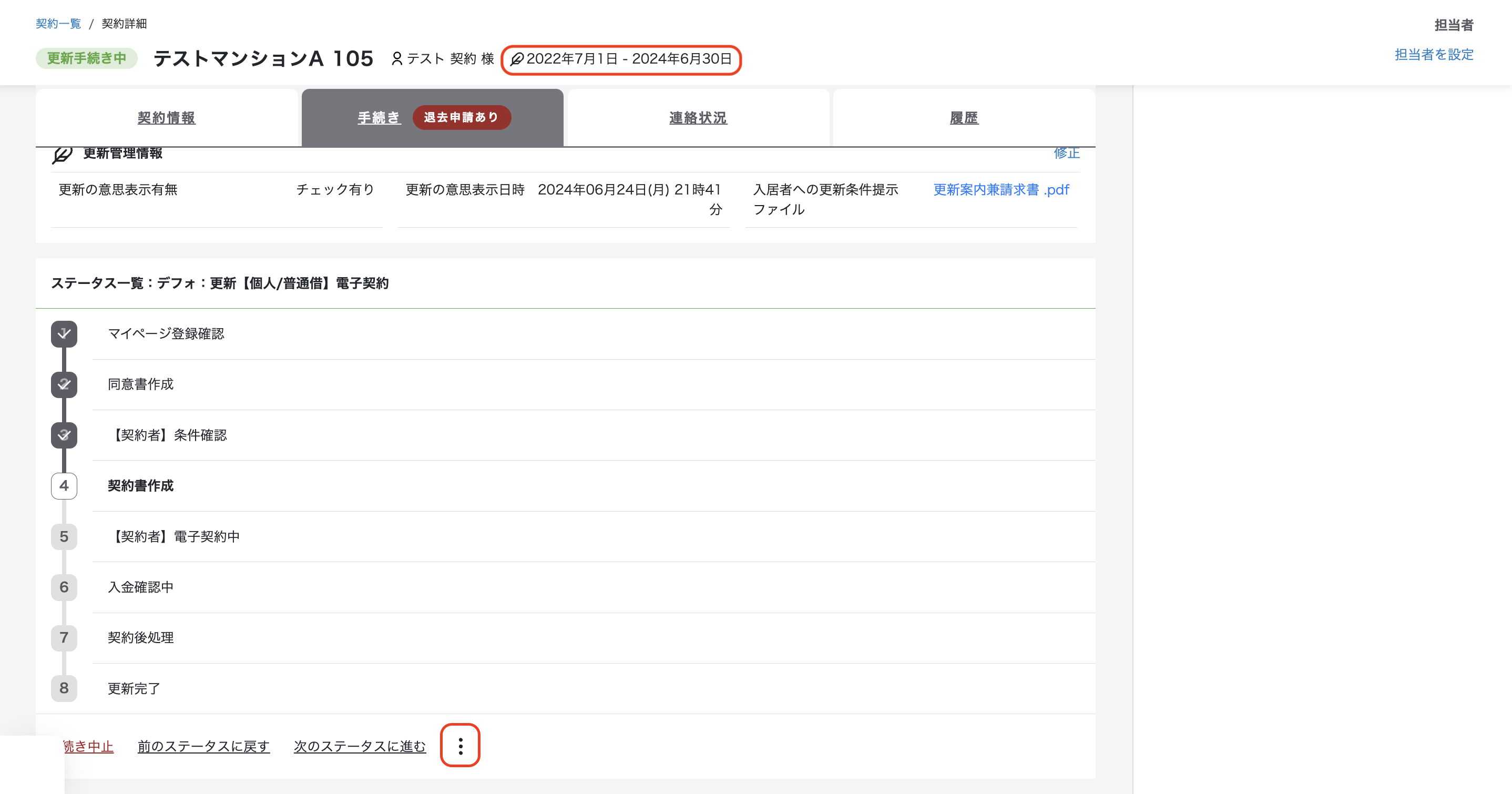Click the step 5 number badge
Screen dimensions: 1512x794
pyautogui.click(x=64, y=537)
